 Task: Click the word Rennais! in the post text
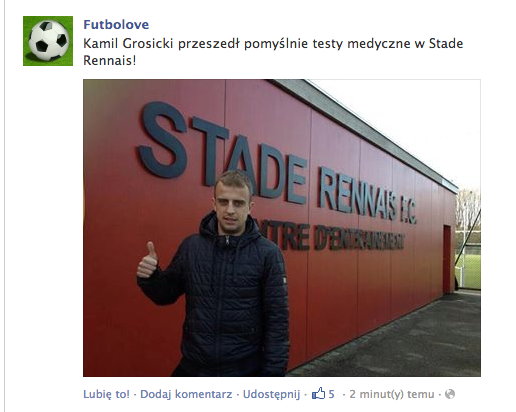pyautogui.click(x=110, y=61)
